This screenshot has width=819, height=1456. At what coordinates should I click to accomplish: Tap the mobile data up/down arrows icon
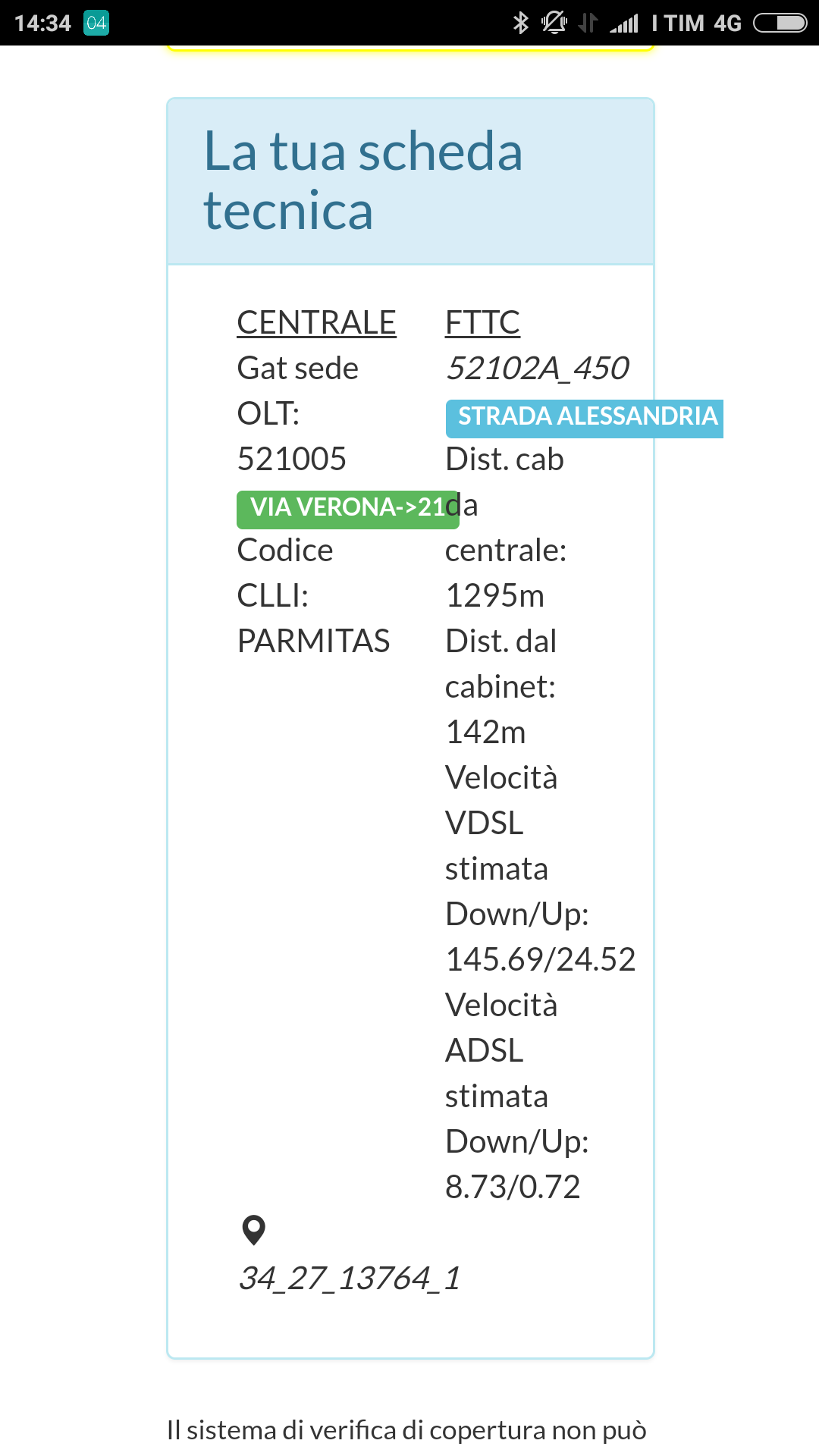588,24
